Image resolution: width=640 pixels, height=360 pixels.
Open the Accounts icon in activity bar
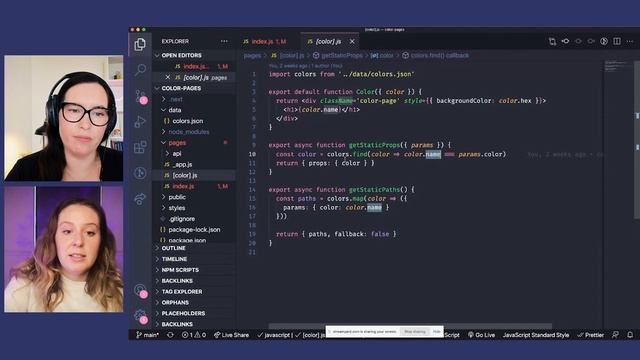141,291
